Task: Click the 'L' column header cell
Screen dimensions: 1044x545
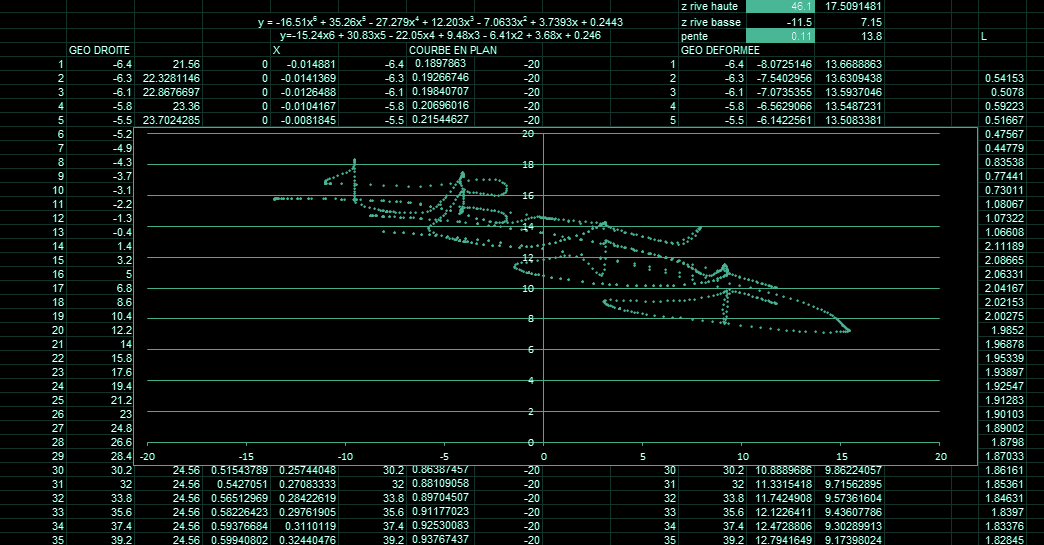Action: point(986,35)
